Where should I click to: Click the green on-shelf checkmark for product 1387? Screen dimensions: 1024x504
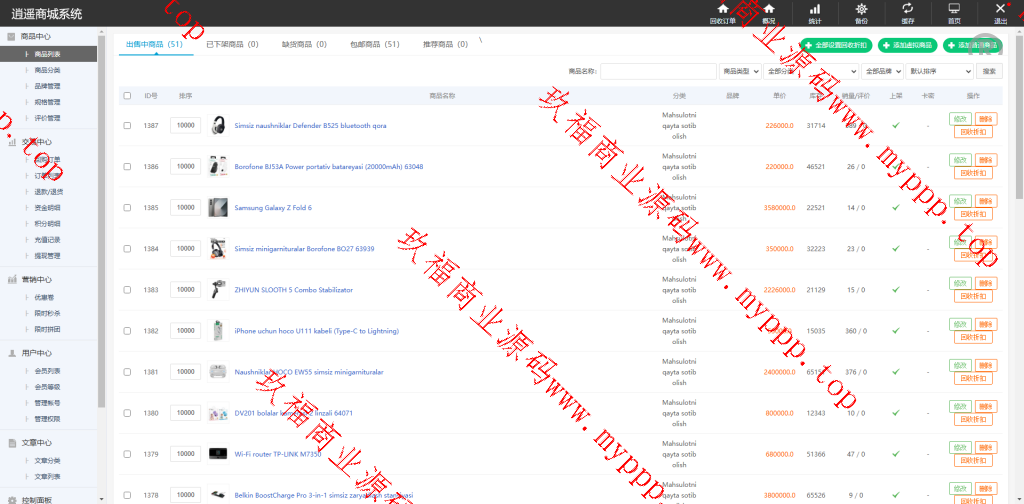(895, 125)
